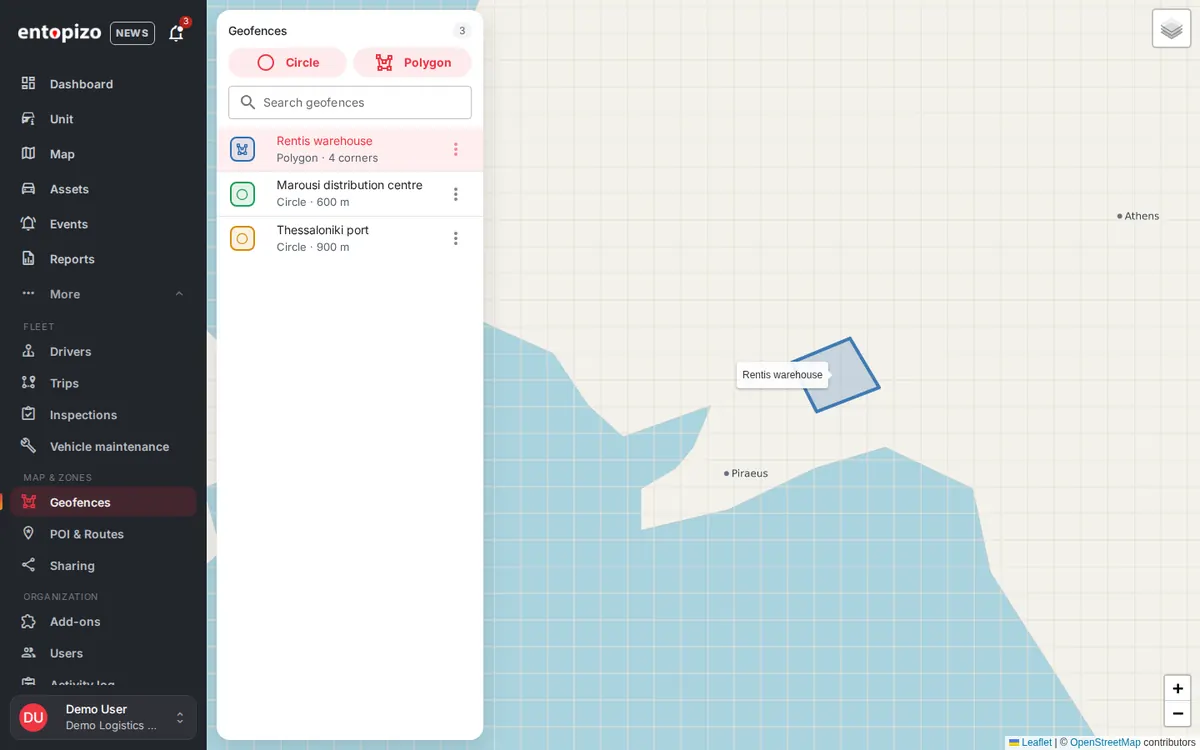This screenshot has height=750, width=1200.
Task: Collapse the More section chevron
Action: point(179,294)
